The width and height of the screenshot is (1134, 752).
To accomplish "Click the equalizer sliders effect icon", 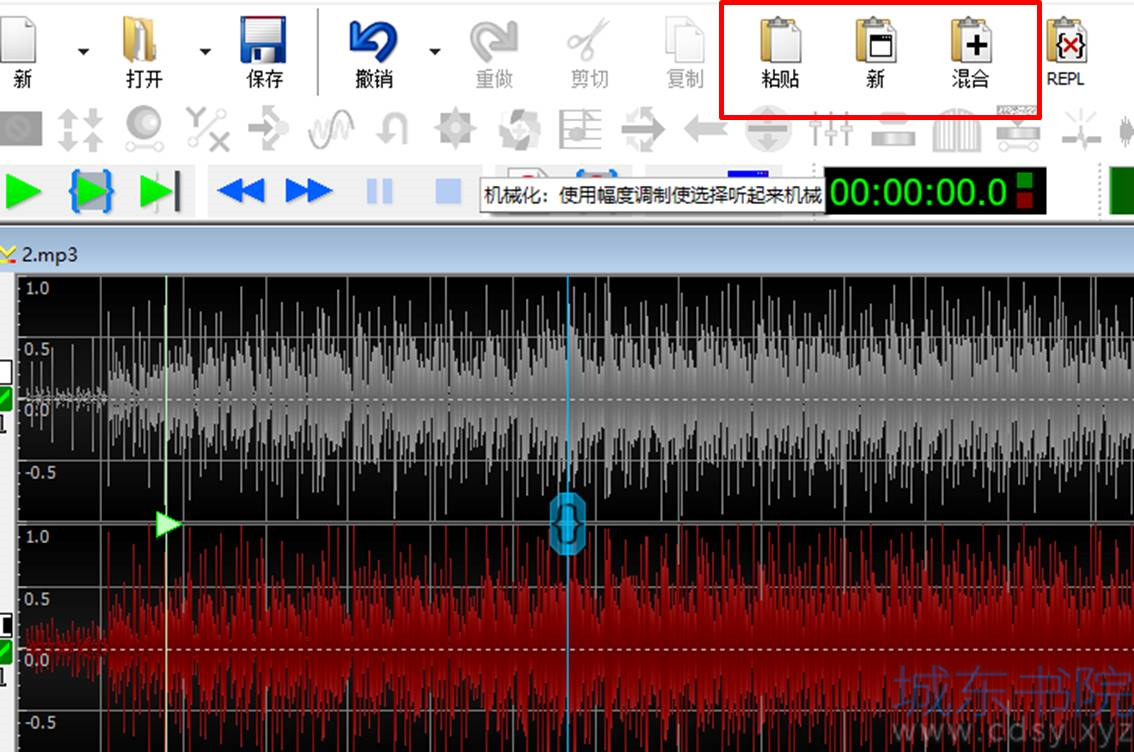I will point(830,129).
